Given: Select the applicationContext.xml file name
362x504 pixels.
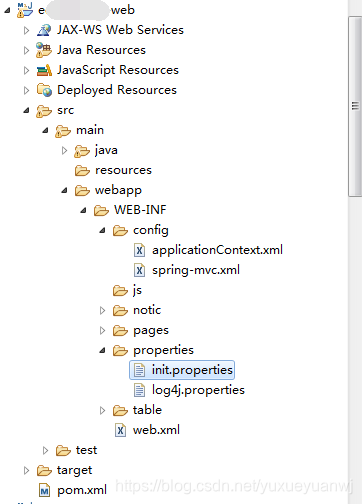Looking at the screenshot, I should 217,250.
